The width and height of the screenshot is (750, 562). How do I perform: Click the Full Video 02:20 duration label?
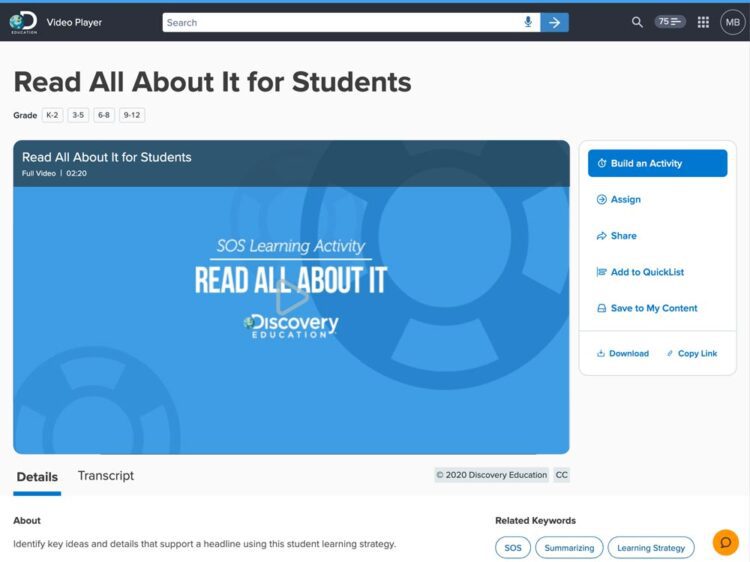coord(55,173)
